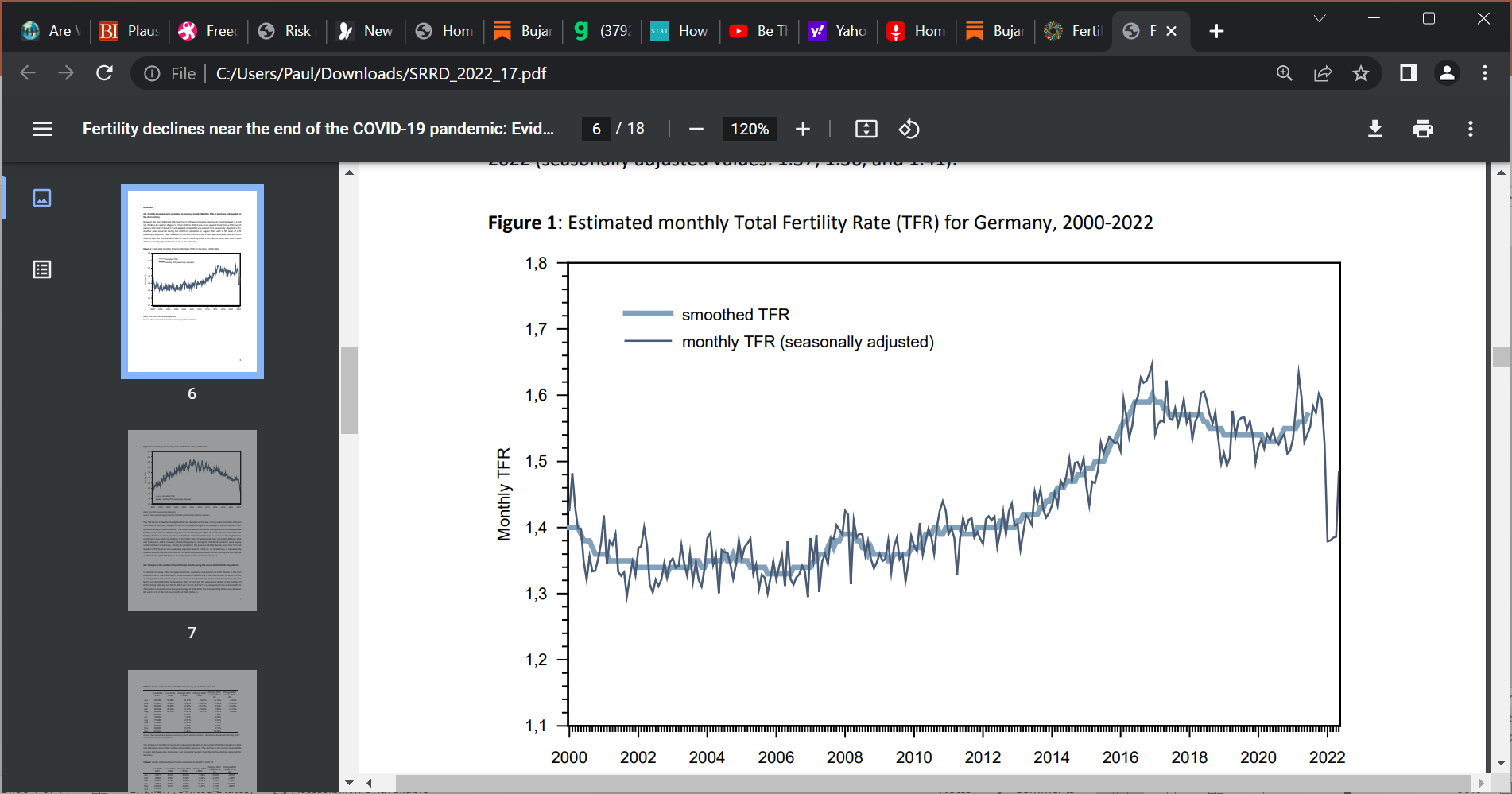Screen dimensions: 1512x794
Task: Switch to the 'Risk' tab
Action: coord(286,31)
